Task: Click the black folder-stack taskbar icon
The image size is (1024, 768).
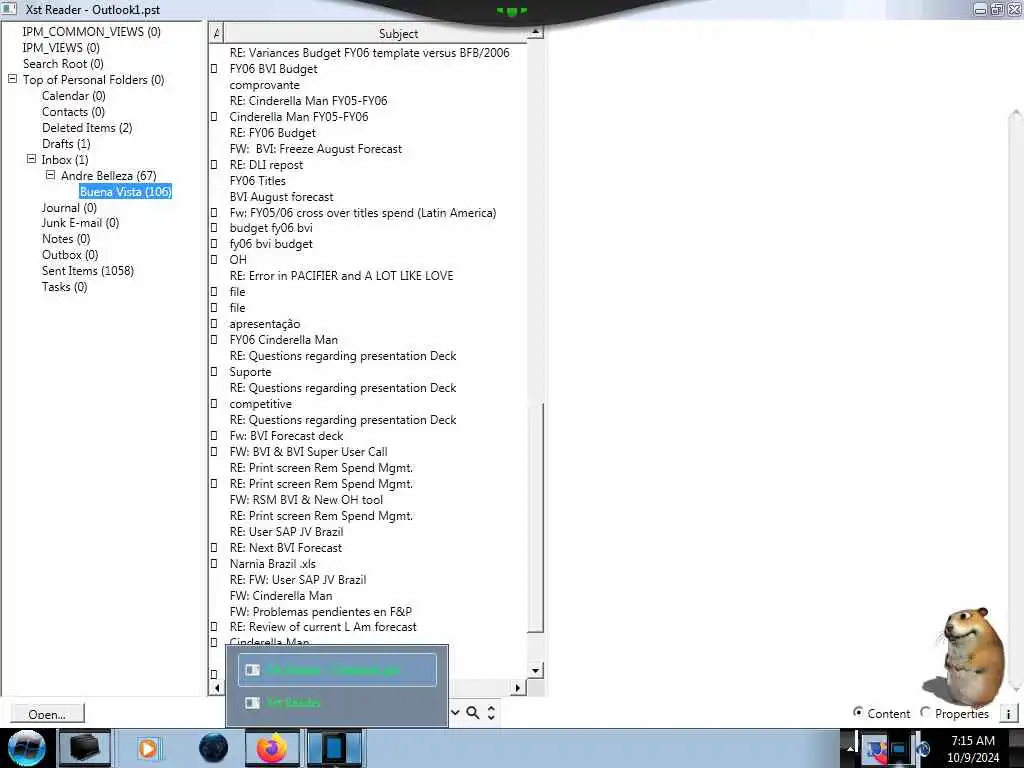Action: pyautogui.click(x=85, y=748)
